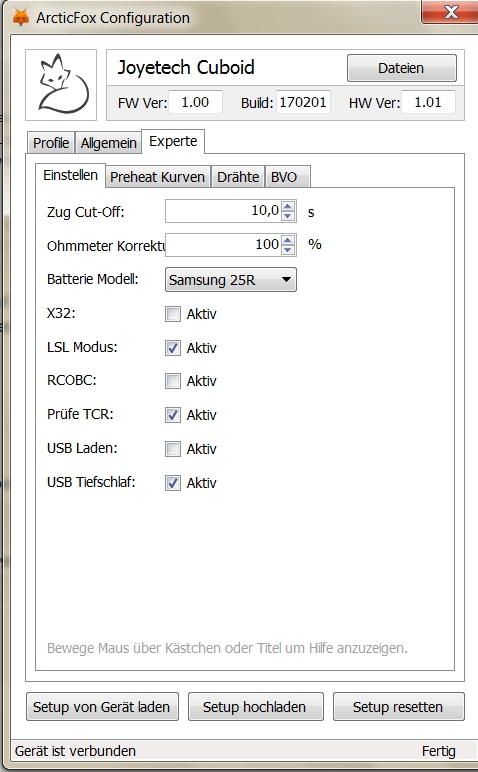Uncheck Prüfe TCR Aktiv
This screenshot has height=772, width=478.
pos(173,415)
